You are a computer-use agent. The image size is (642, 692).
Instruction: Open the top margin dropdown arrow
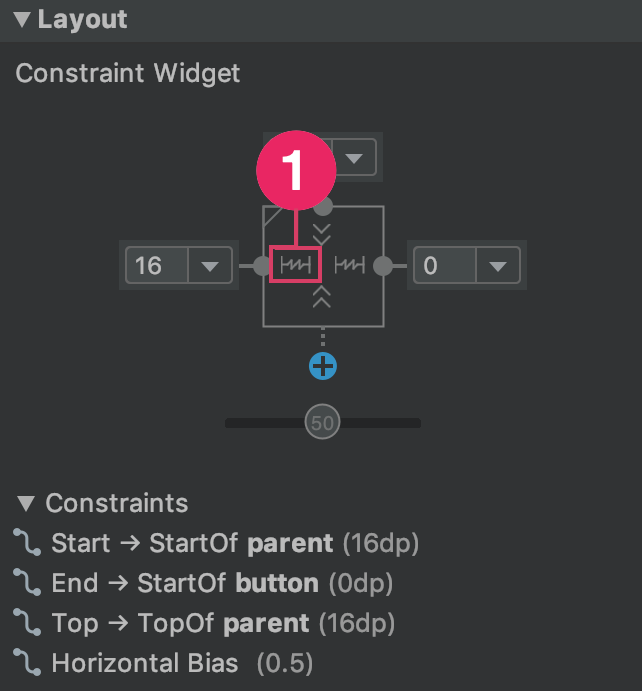354,158
